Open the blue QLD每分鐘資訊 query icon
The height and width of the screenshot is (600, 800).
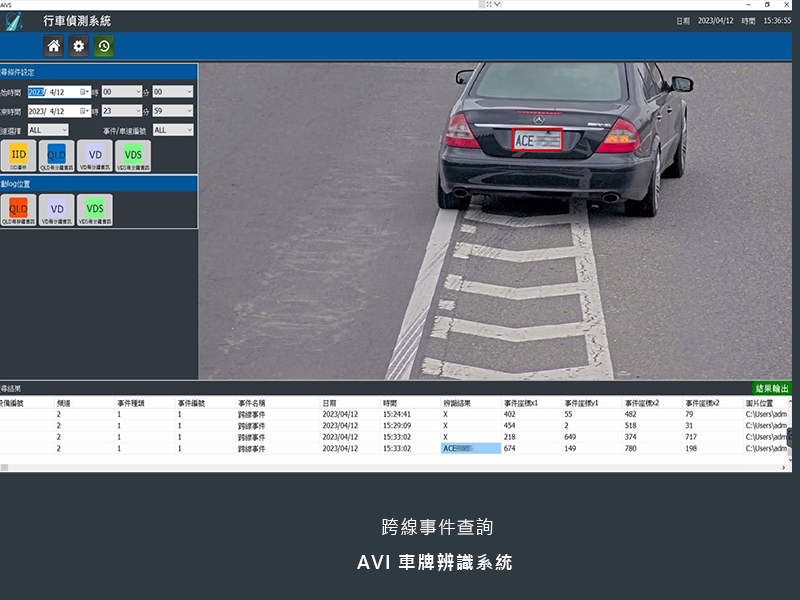click(55, 156)
